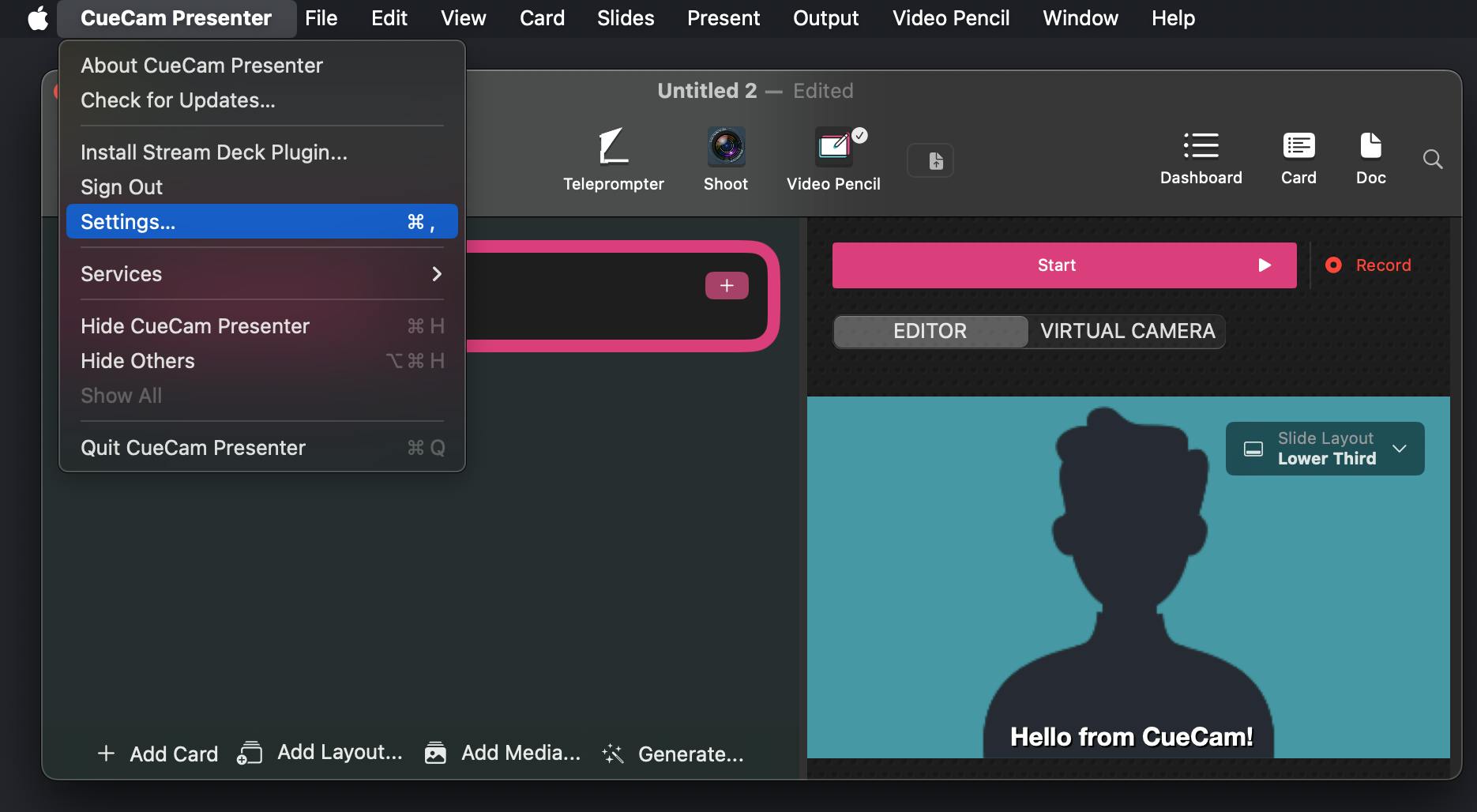Click the Hello from CueCam! caption text
The width and height of the screenshot is (1477, 812).
tap(1131, 737)
